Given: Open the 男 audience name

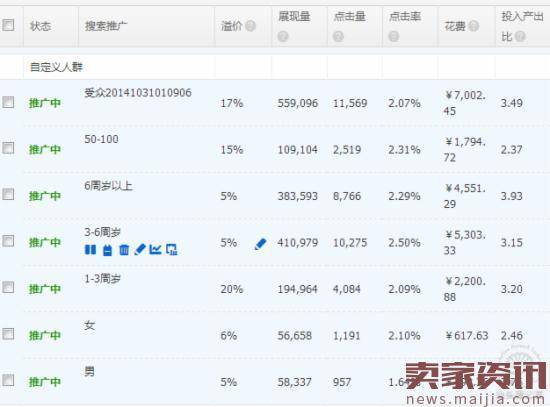Looking at the screenshot, I should coord(89,372).
